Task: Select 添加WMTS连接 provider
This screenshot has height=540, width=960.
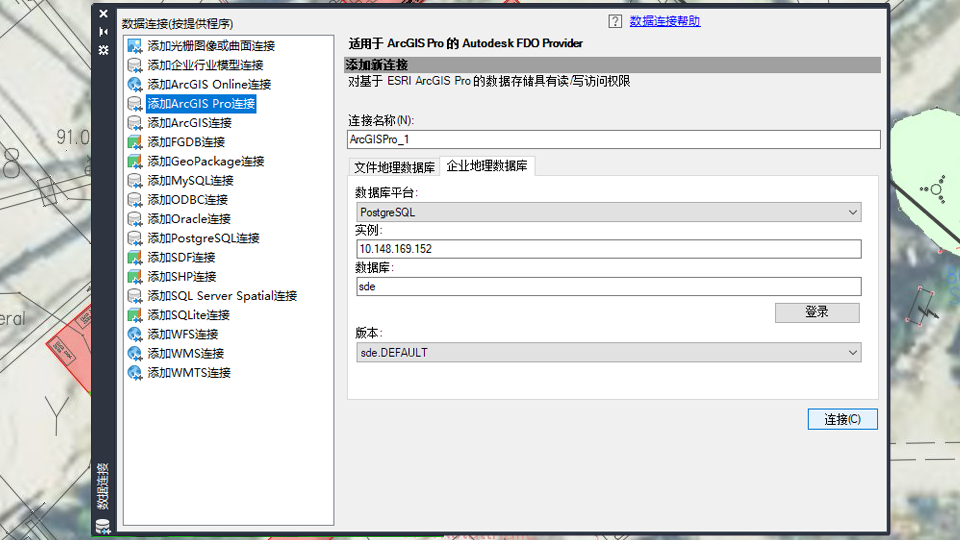Action: click(x=189, y=373)
